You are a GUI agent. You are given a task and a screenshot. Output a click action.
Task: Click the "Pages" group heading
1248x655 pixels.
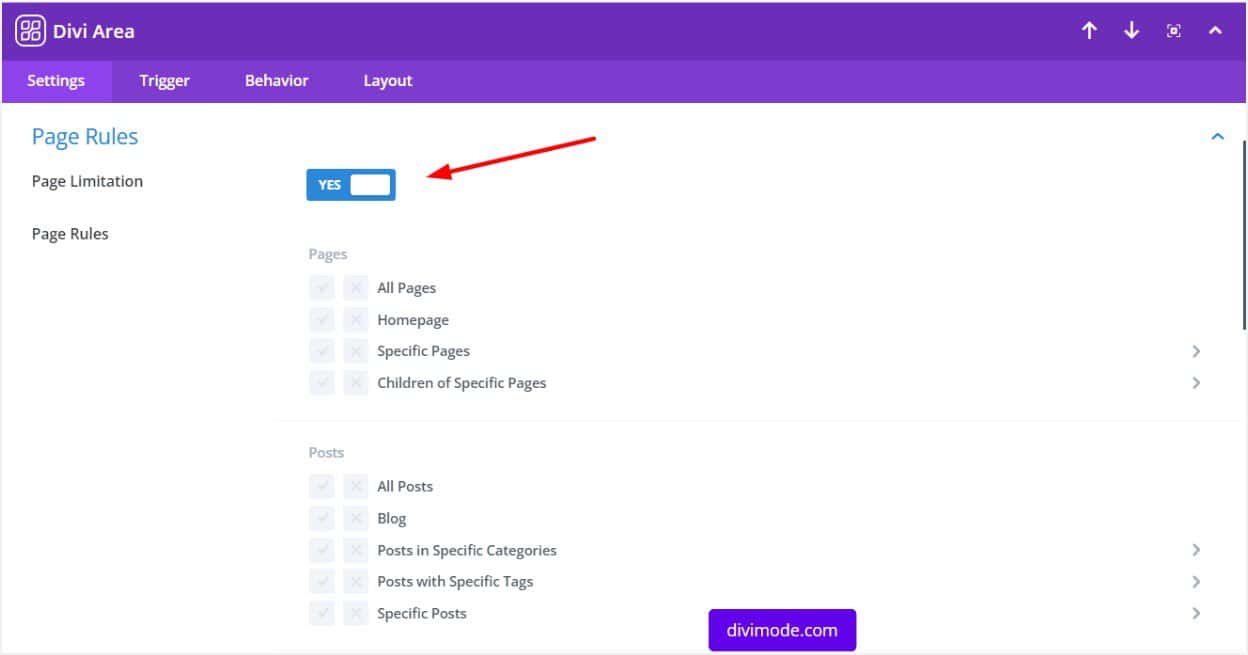(x=328, y=255)
